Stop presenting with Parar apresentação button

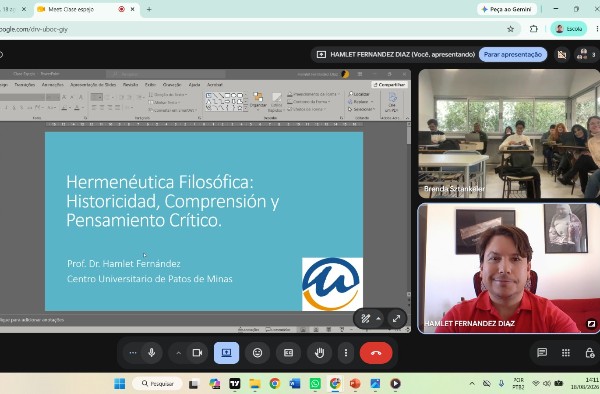point(513,55)
